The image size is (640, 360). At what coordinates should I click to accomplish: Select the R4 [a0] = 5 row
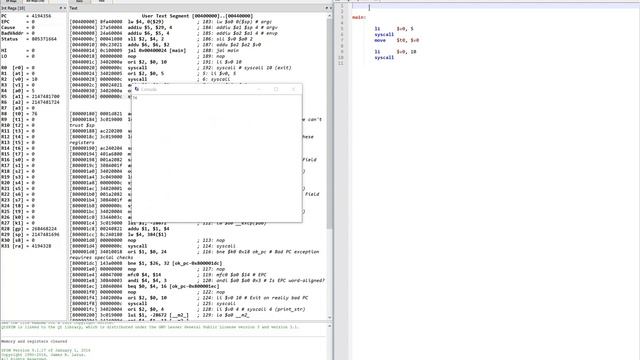point(18,91)
